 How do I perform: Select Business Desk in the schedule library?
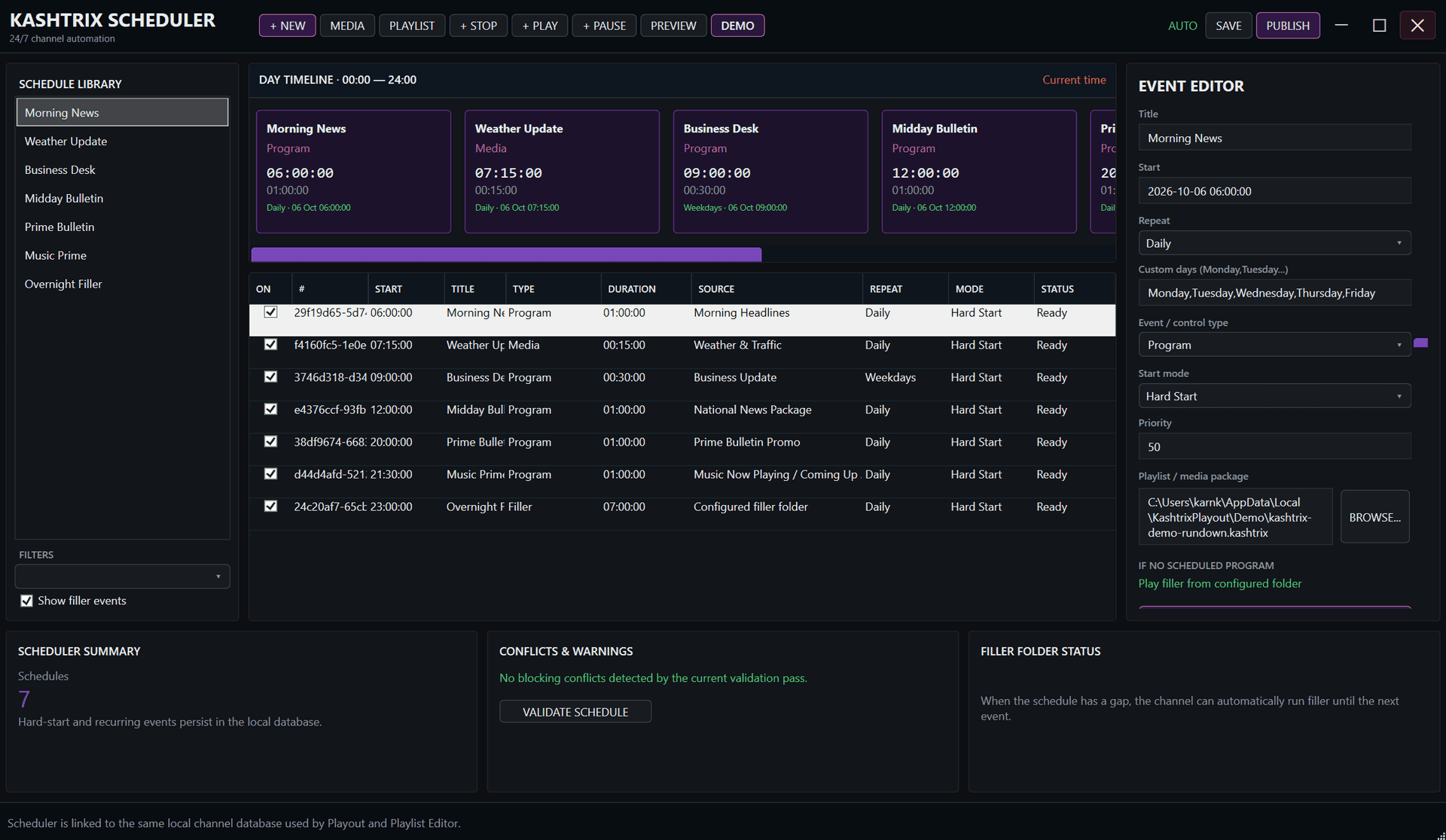tap(122, 169)
